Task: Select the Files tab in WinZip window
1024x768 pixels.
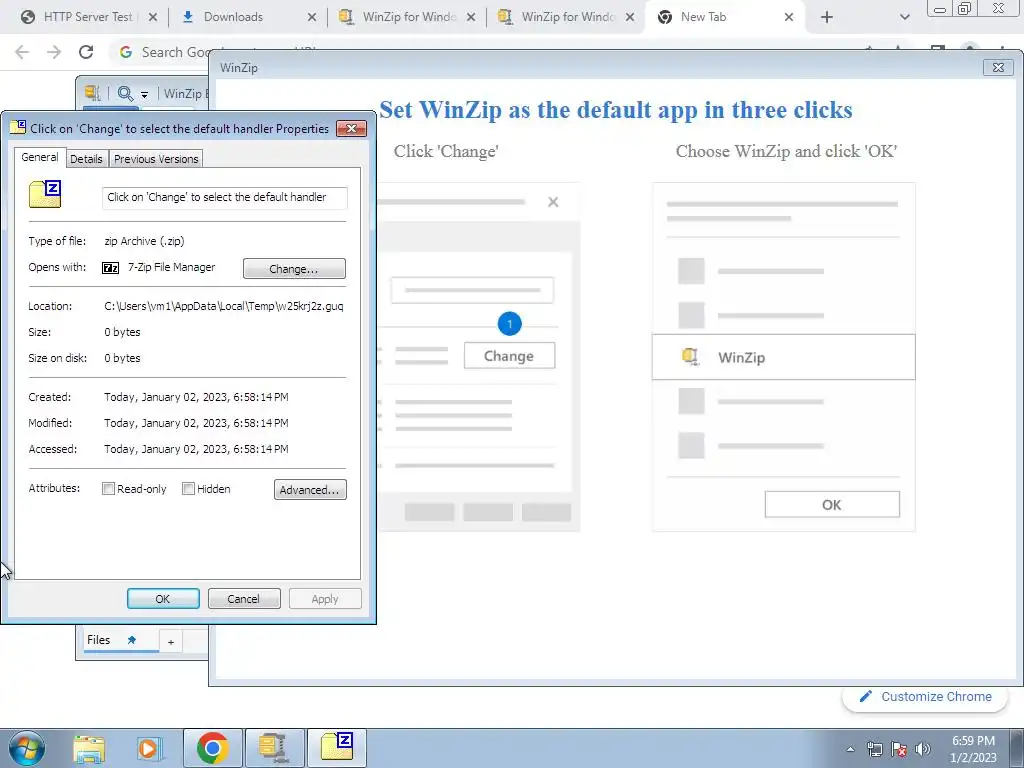Action: [x=99, y=640]
